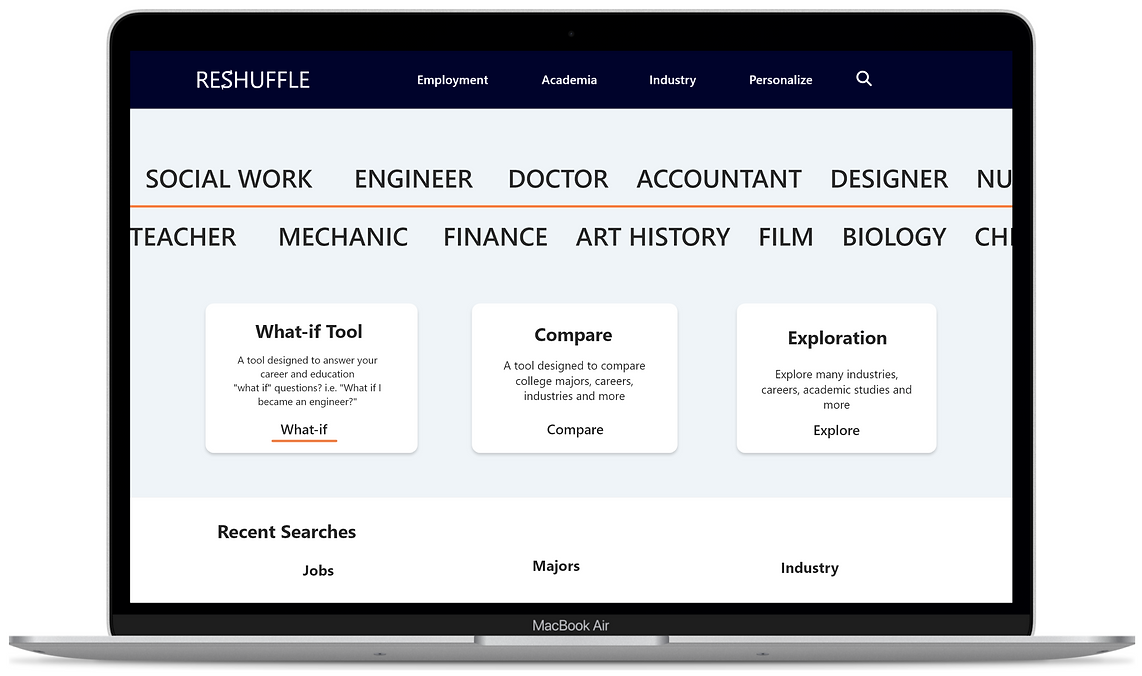
Task: Select the SOCIAL WORK career tab
Action: (228, 179)
